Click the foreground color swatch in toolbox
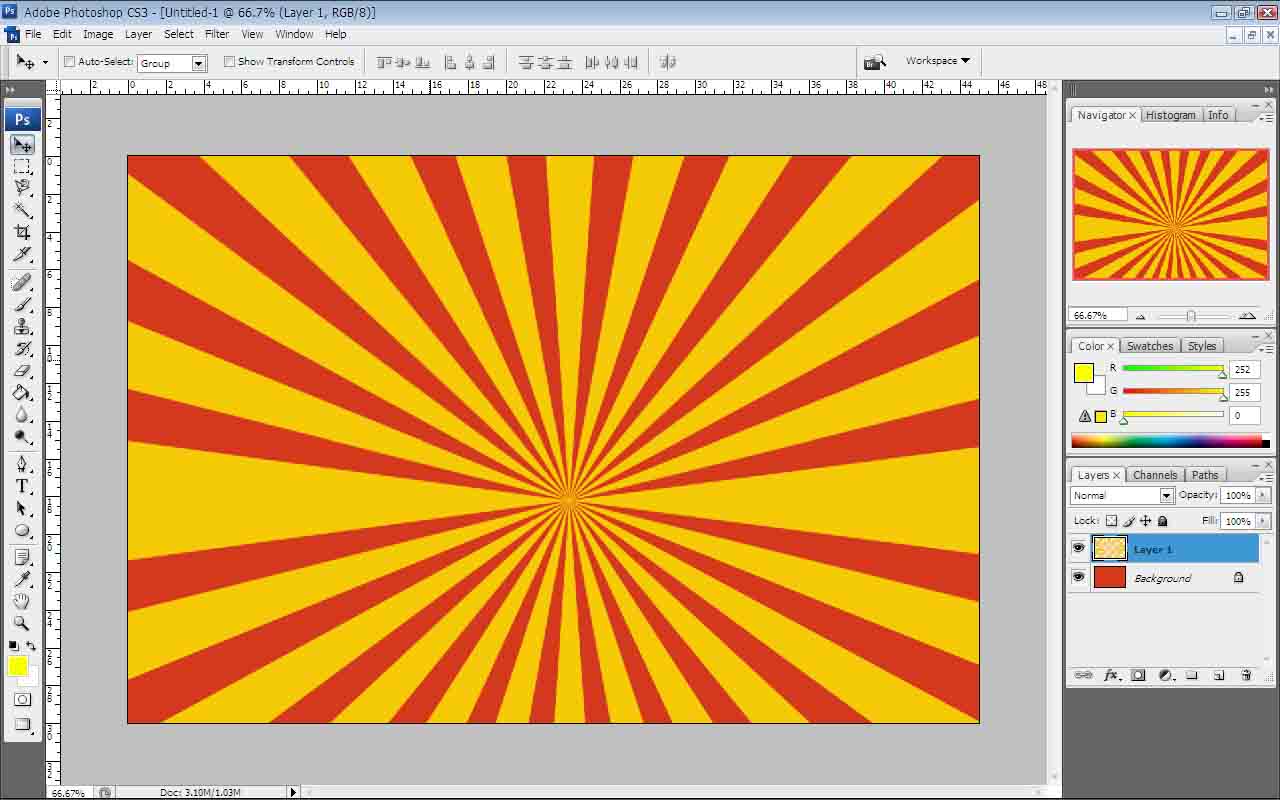This screenshot has height=800, width=1280. point(18,666)
